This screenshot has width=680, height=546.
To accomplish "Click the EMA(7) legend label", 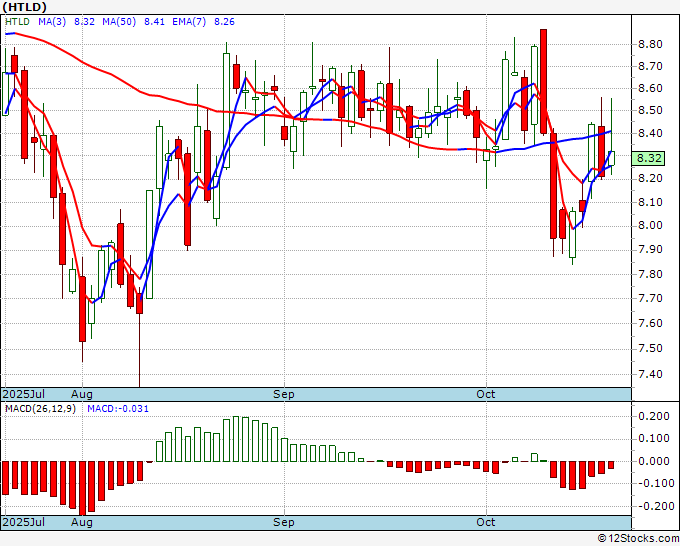I will [189, 22].
